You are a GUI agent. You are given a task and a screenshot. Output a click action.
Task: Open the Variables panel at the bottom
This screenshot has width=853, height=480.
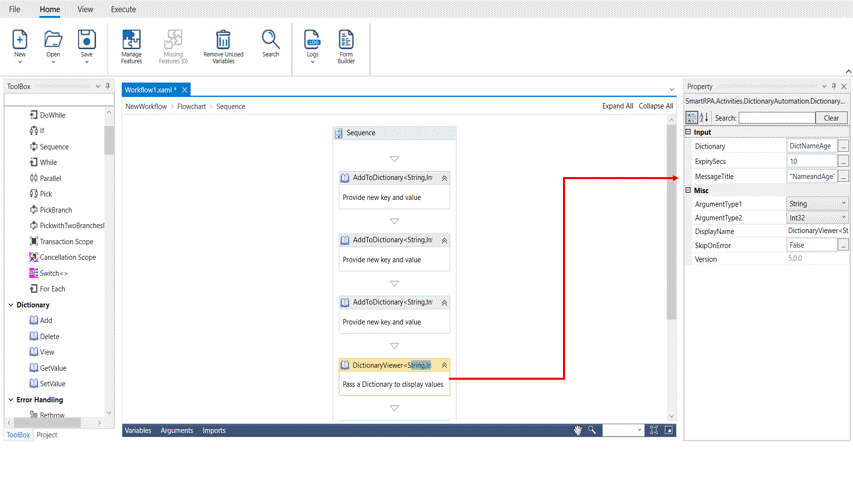point(138,431)
